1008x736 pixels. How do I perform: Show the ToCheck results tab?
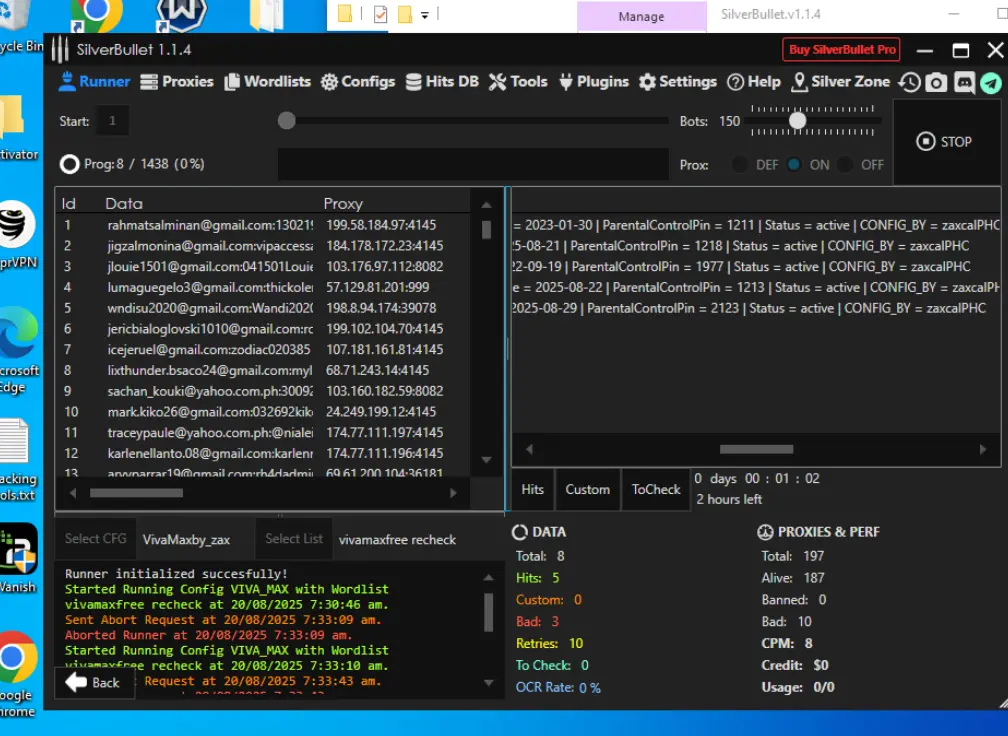tap(656, 489)
